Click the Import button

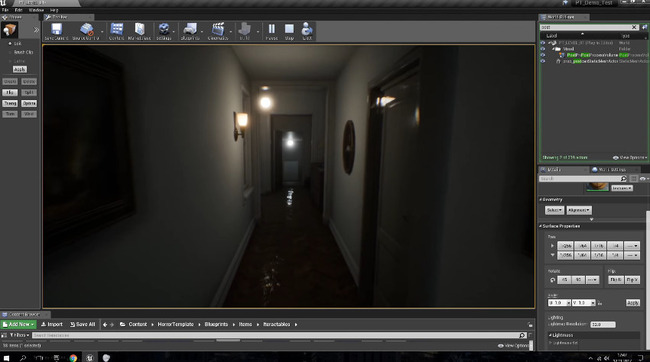pyautogui.click(x=52, y=324)
